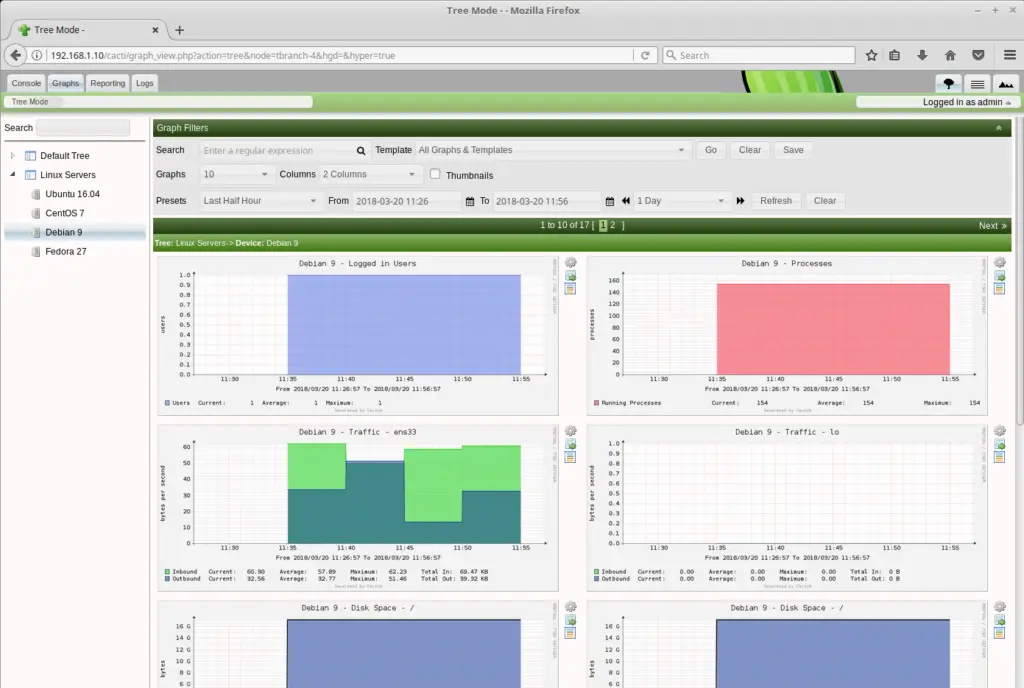Reload the page using the address bar refresh
This screenshot has height=688, width=1024.
[x=645, y=55]
